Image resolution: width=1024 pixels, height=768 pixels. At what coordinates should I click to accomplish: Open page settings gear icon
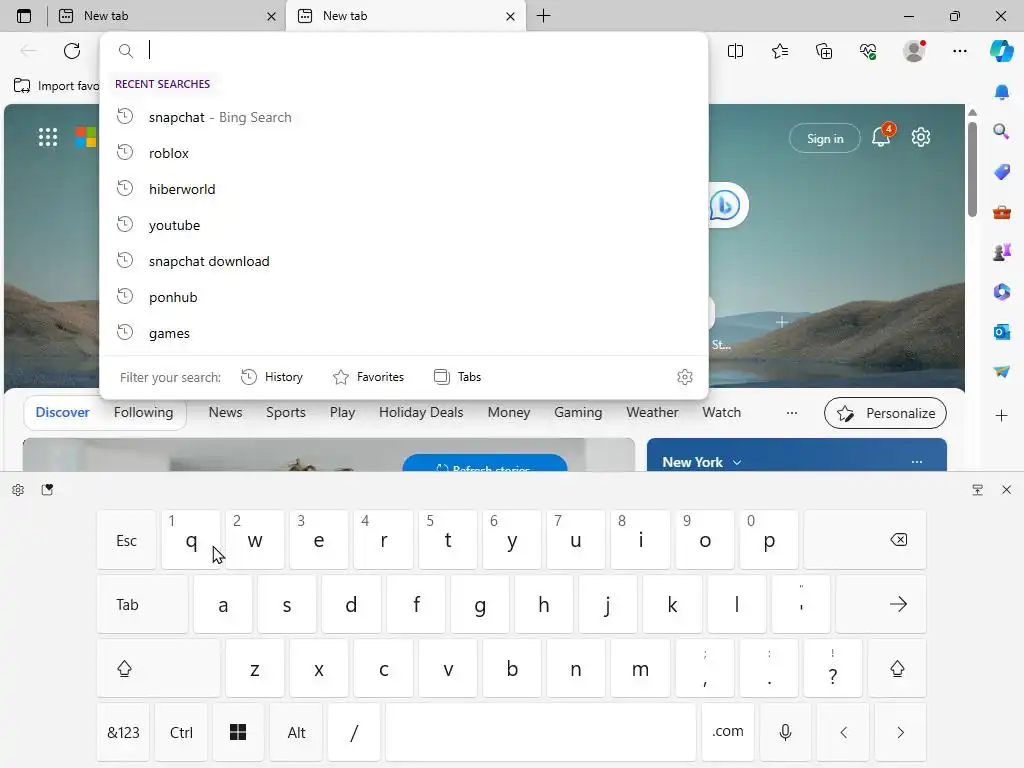pyautogui.click(x=921, y=137)
